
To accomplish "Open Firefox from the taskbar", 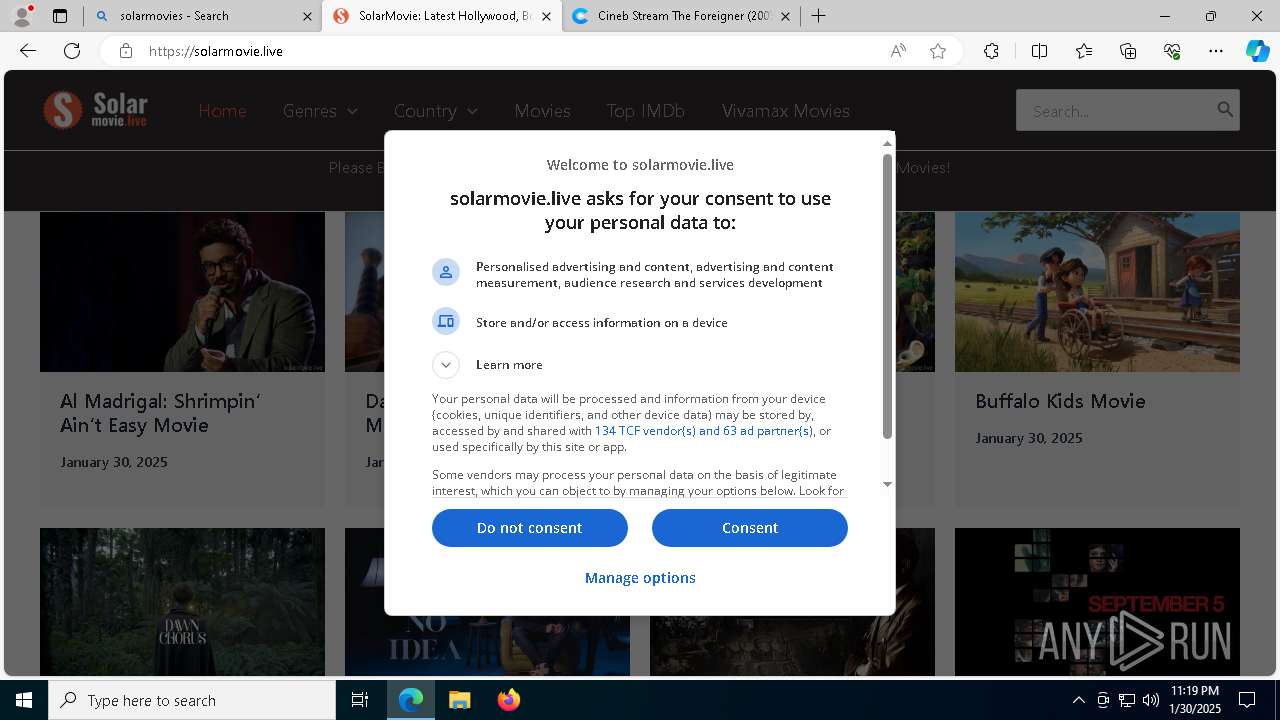I will point(508,700).
